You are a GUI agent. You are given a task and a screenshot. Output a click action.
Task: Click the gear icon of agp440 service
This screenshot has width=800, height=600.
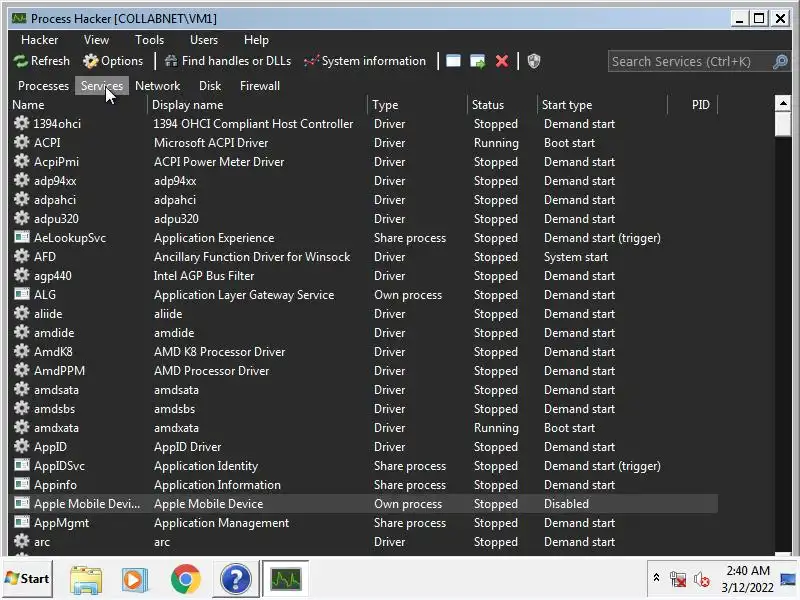tap(21, 276)
